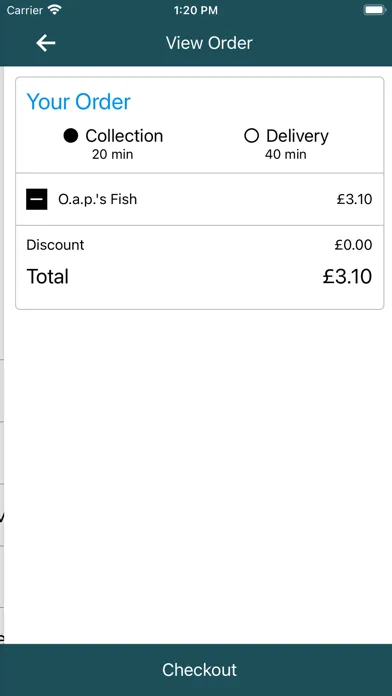Click the 20 min collection time

[113, 154]
